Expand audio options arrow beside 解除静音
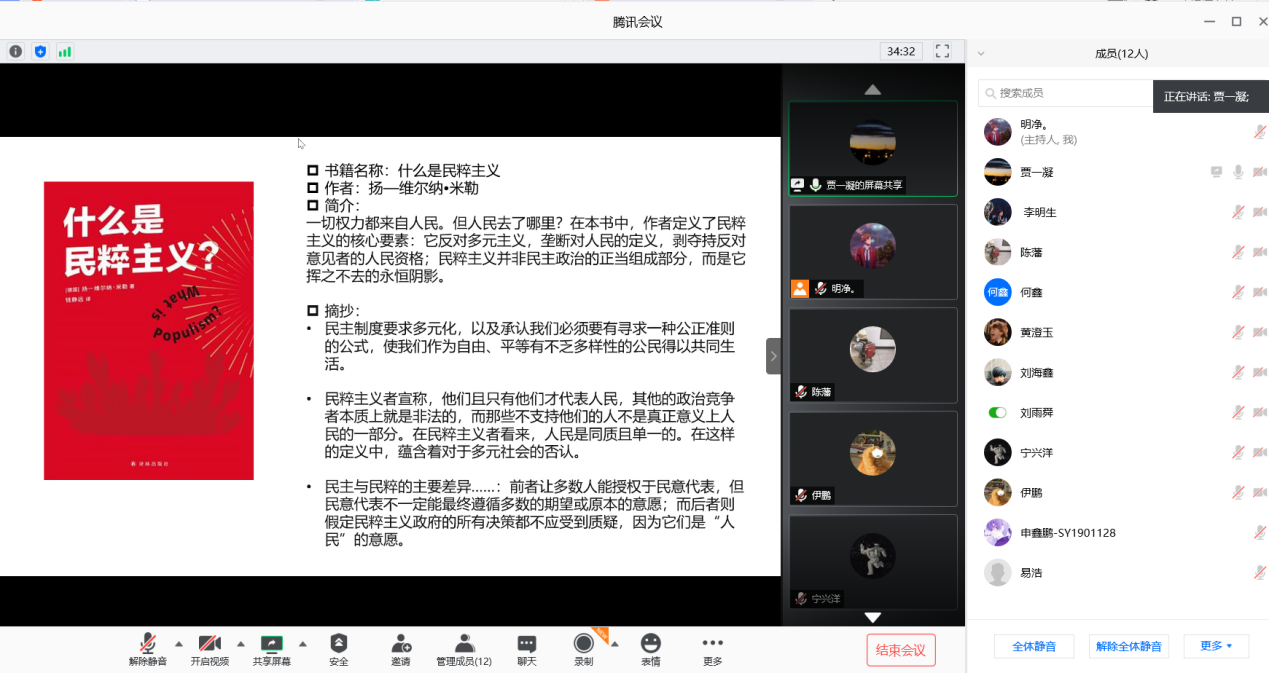This screenshot has height=673, width=1269. coord(179,643)
